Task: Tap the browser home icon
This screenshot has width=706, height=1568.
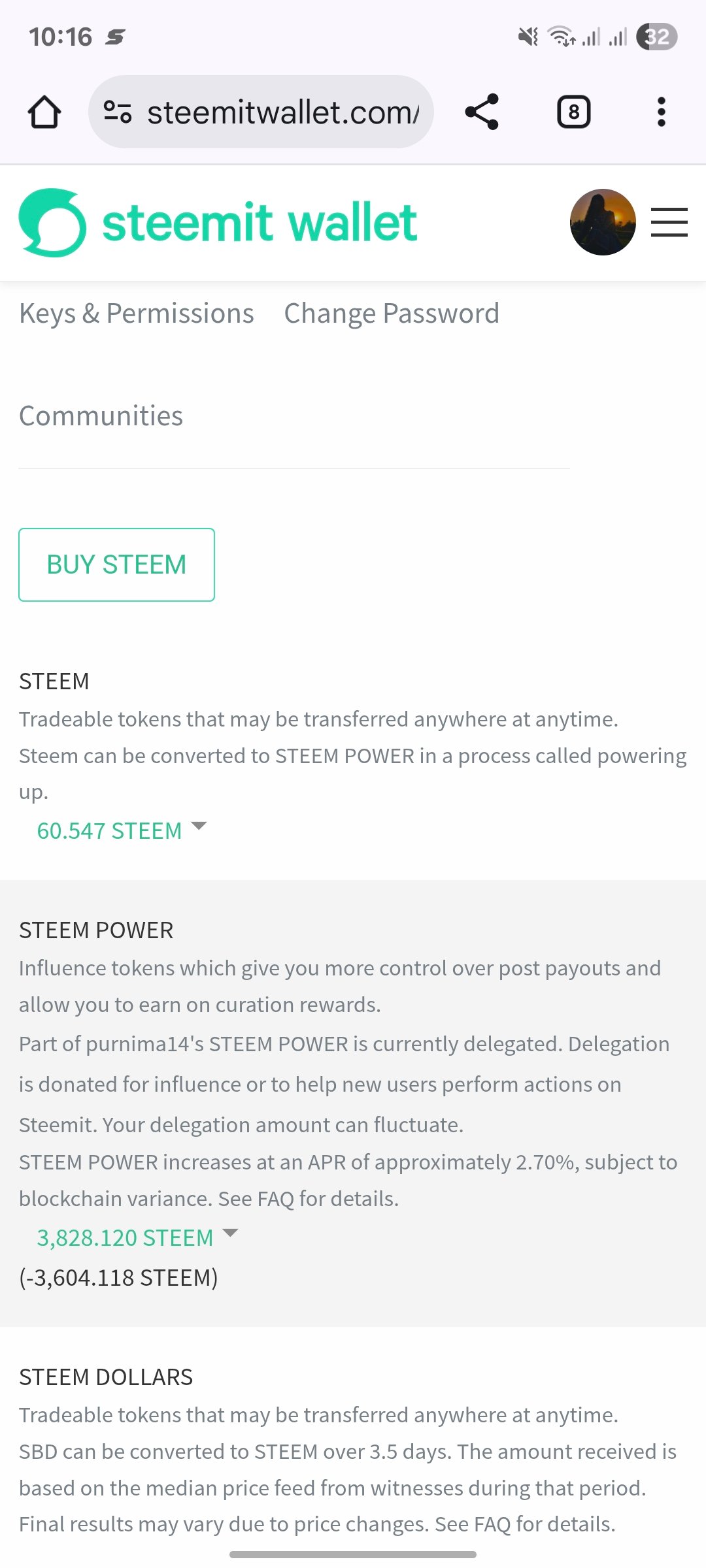Action: point(44,112)
